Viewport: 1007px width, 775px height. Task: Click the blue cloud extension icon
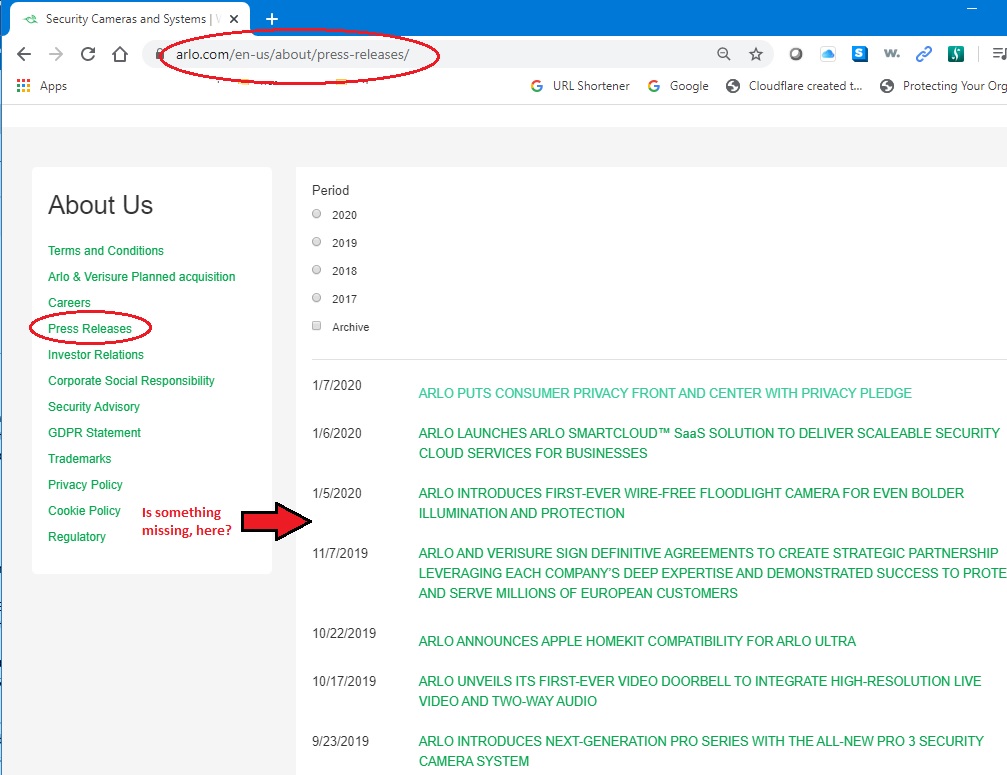[828, 55]
